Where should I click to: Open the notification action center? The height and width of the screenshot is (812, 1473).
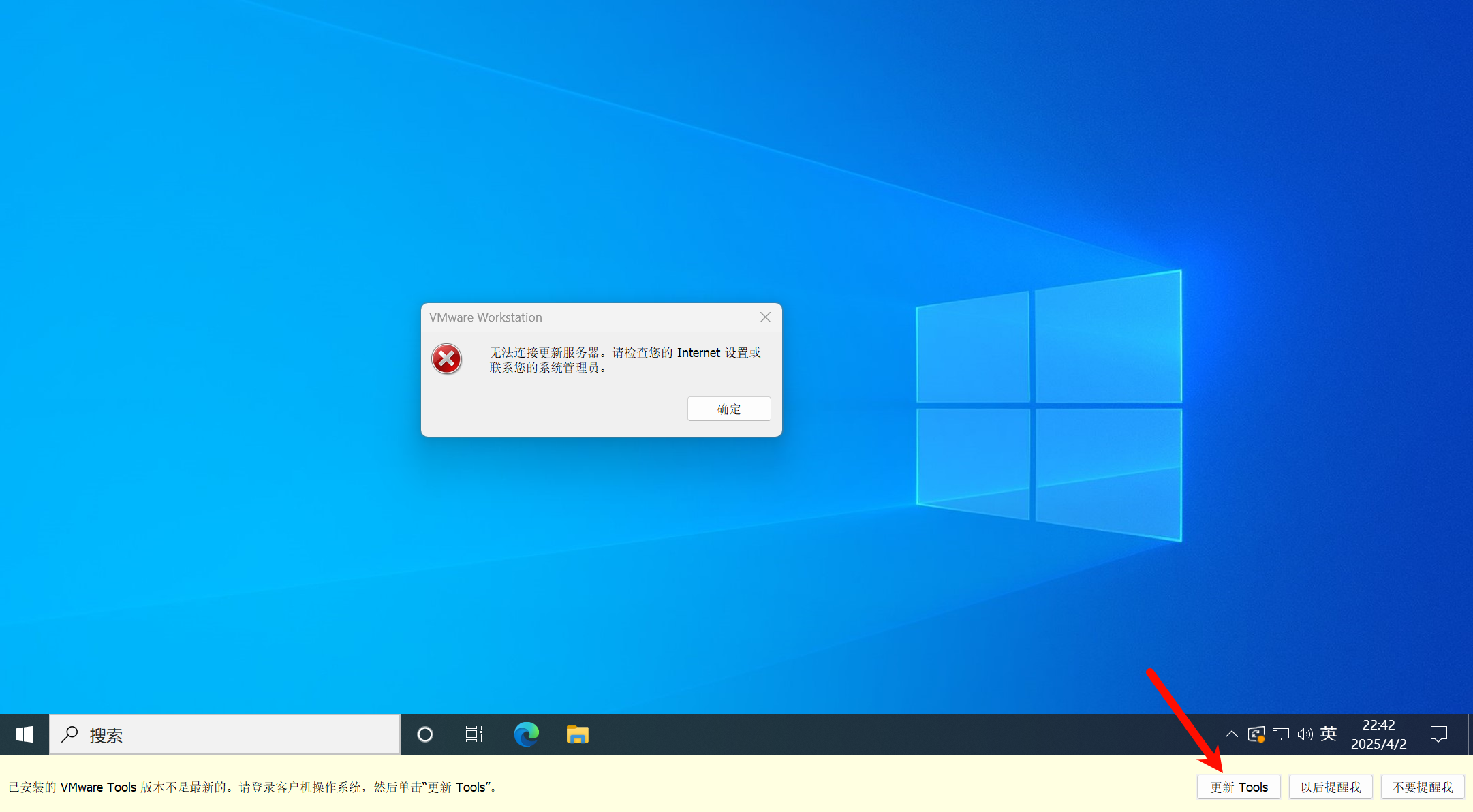pyautogui.click(x=1438, y=734)
